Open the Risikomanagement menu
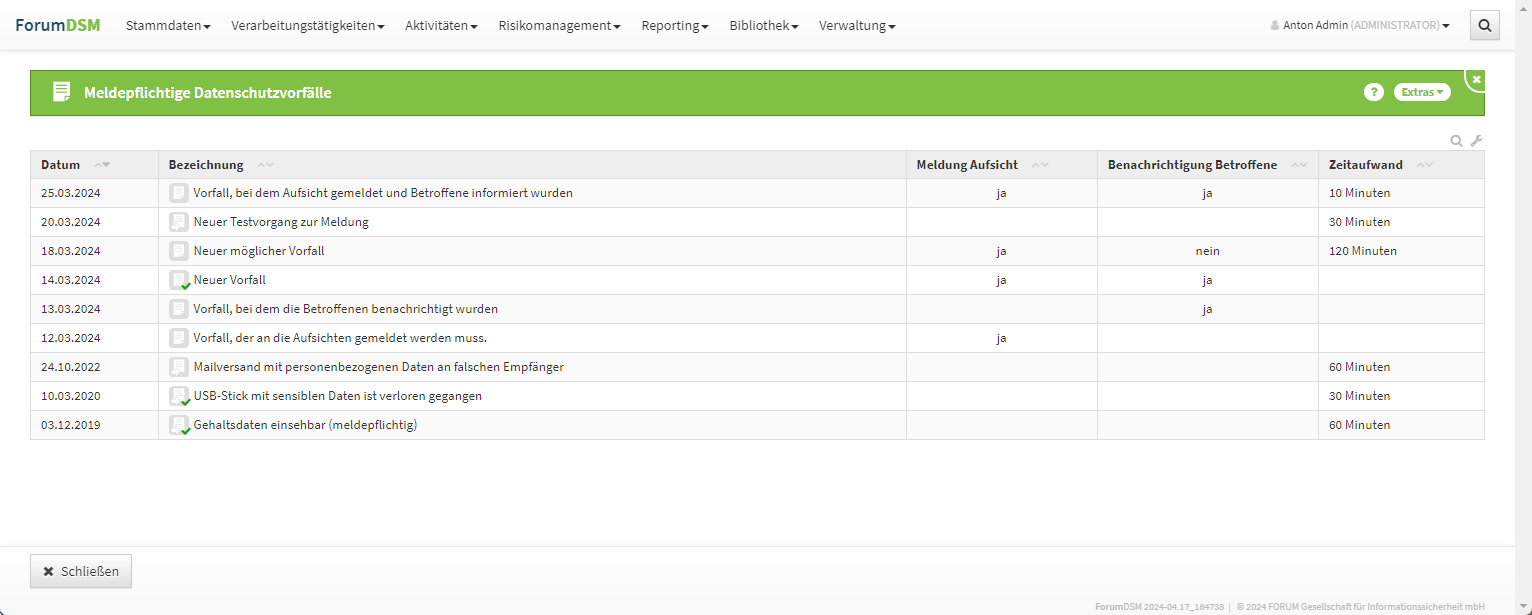Viewport: 1532px width, 615px height. [x=560, y=26]
